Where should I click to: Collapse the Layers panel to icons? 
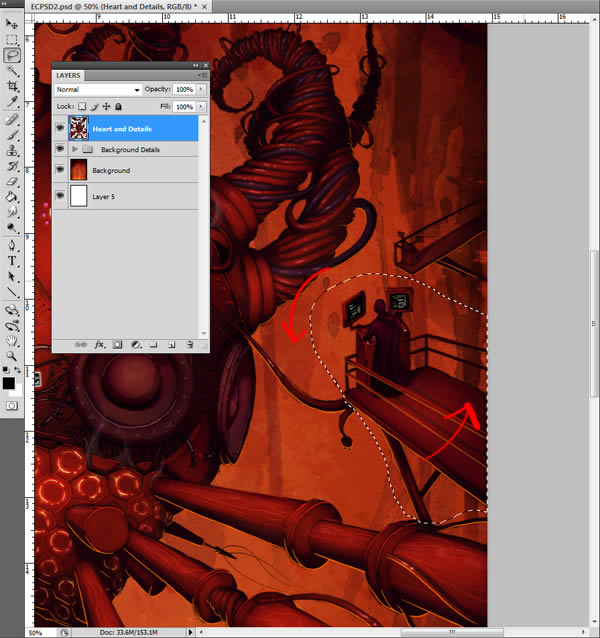[x=196, y=65]
